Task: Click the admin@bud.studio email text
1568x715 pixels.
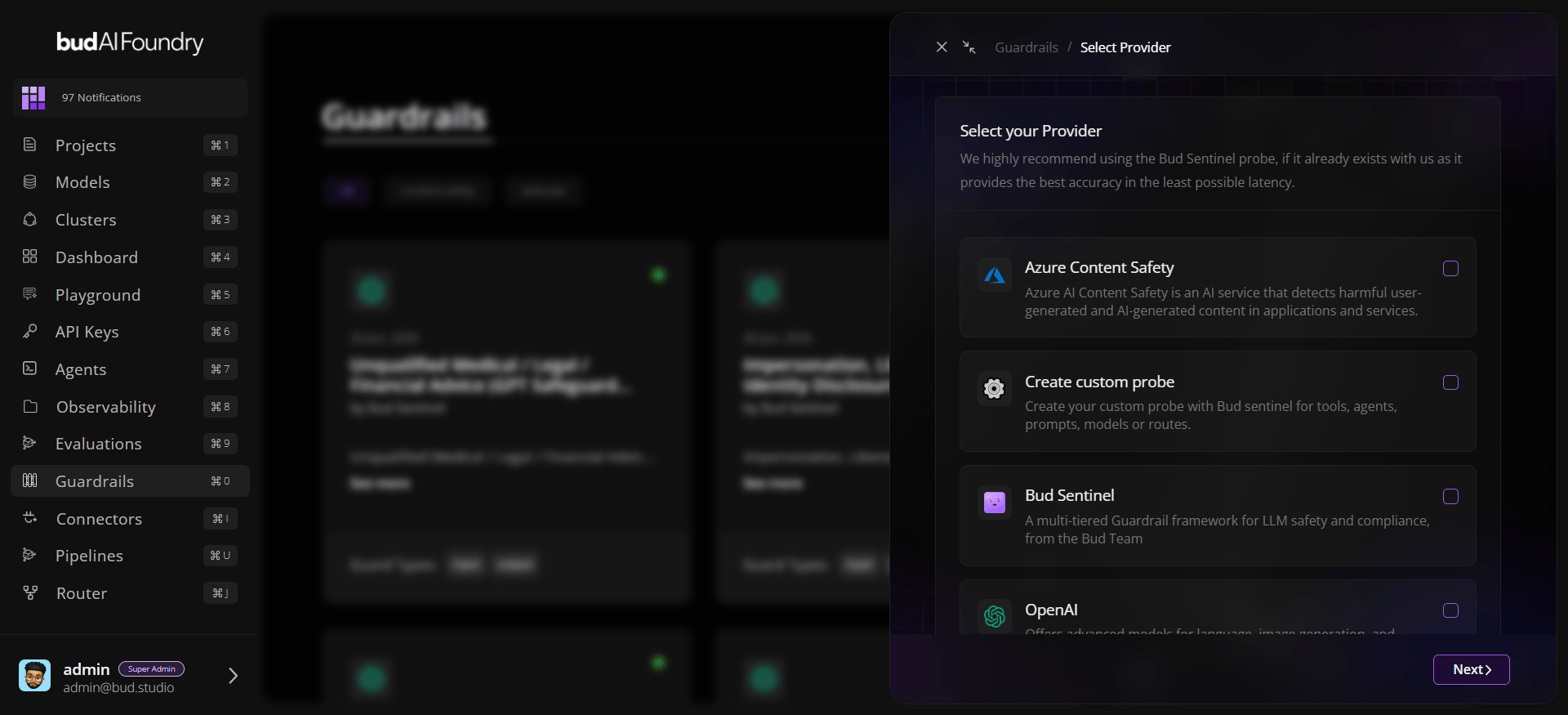Action: click(119, 688)
